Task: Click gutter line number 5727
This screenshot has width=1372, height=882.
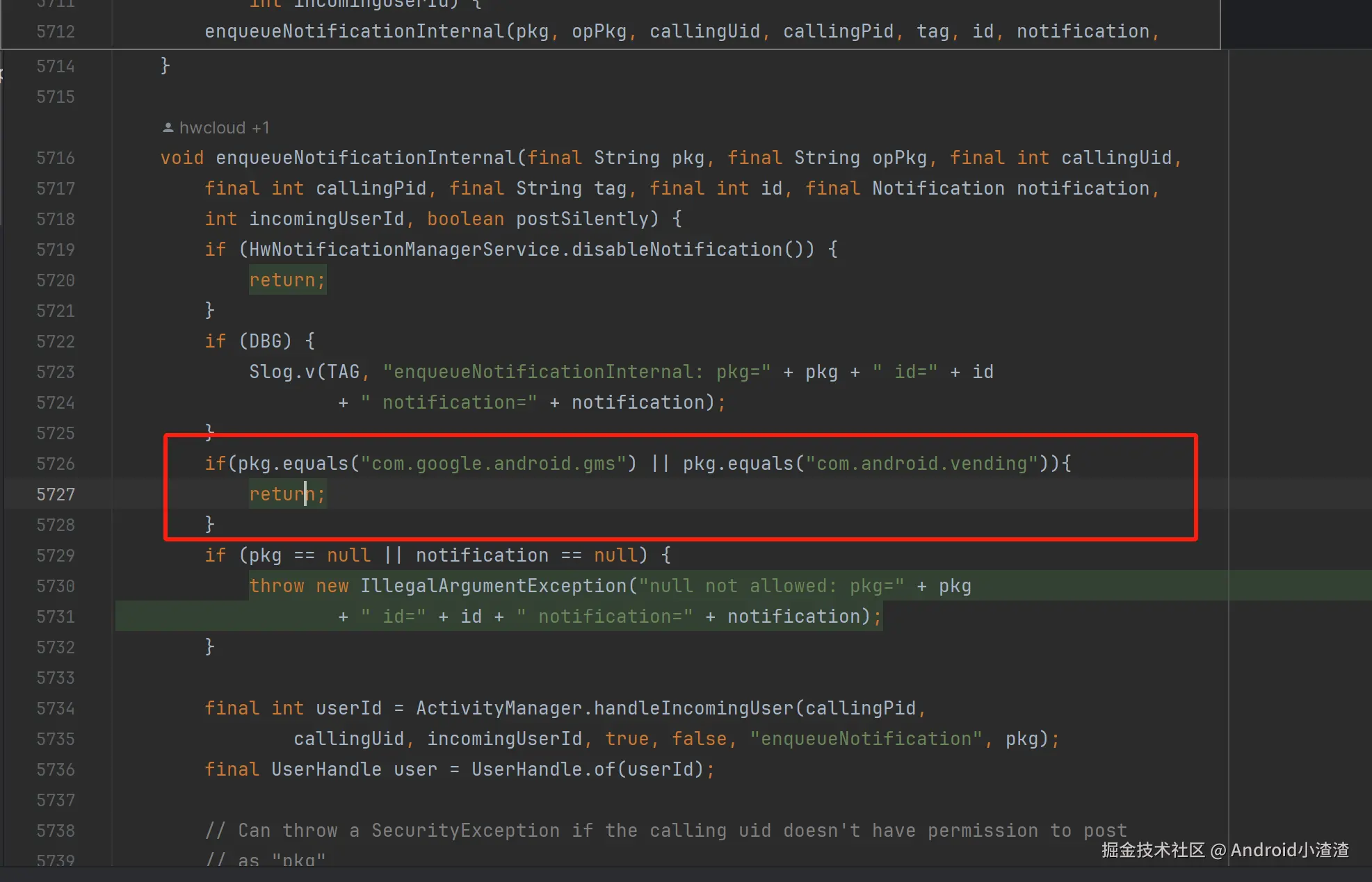Action: tap(56, 494)
